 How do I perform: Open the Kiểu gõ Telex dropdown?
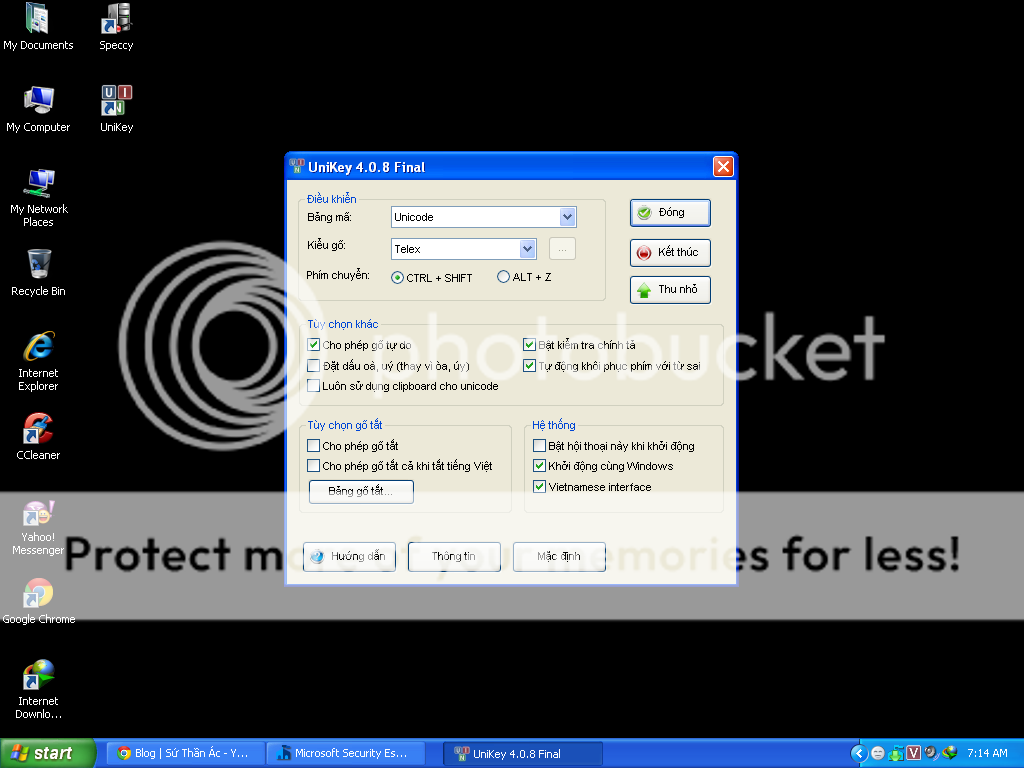coord(528,249)
